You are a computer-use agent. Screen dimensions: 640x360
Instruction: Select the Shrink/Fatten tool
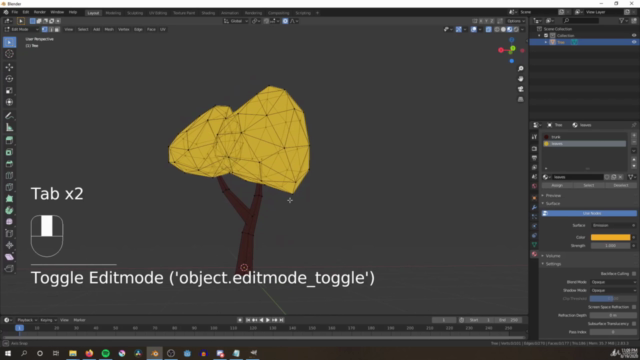(9, 245)
